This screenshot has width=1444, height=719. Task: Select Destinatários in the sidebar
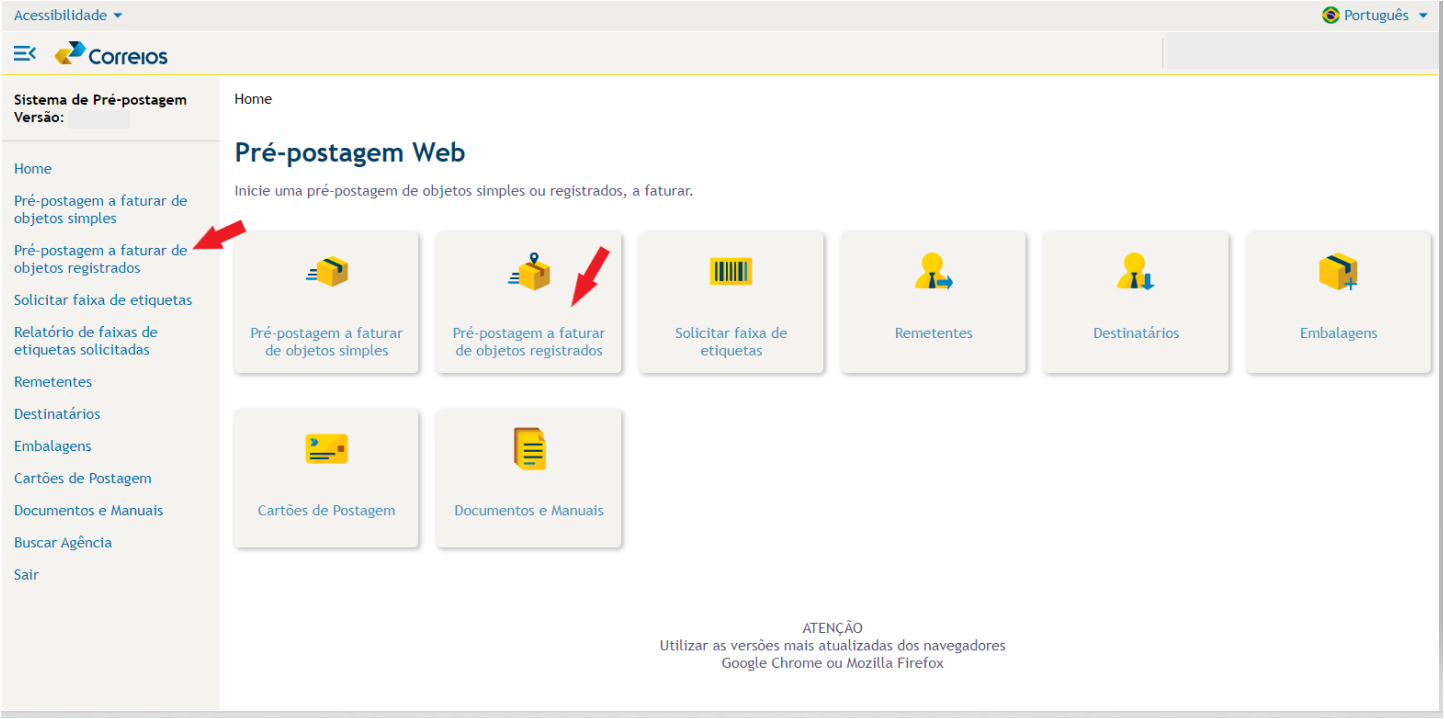pos(57,414)
